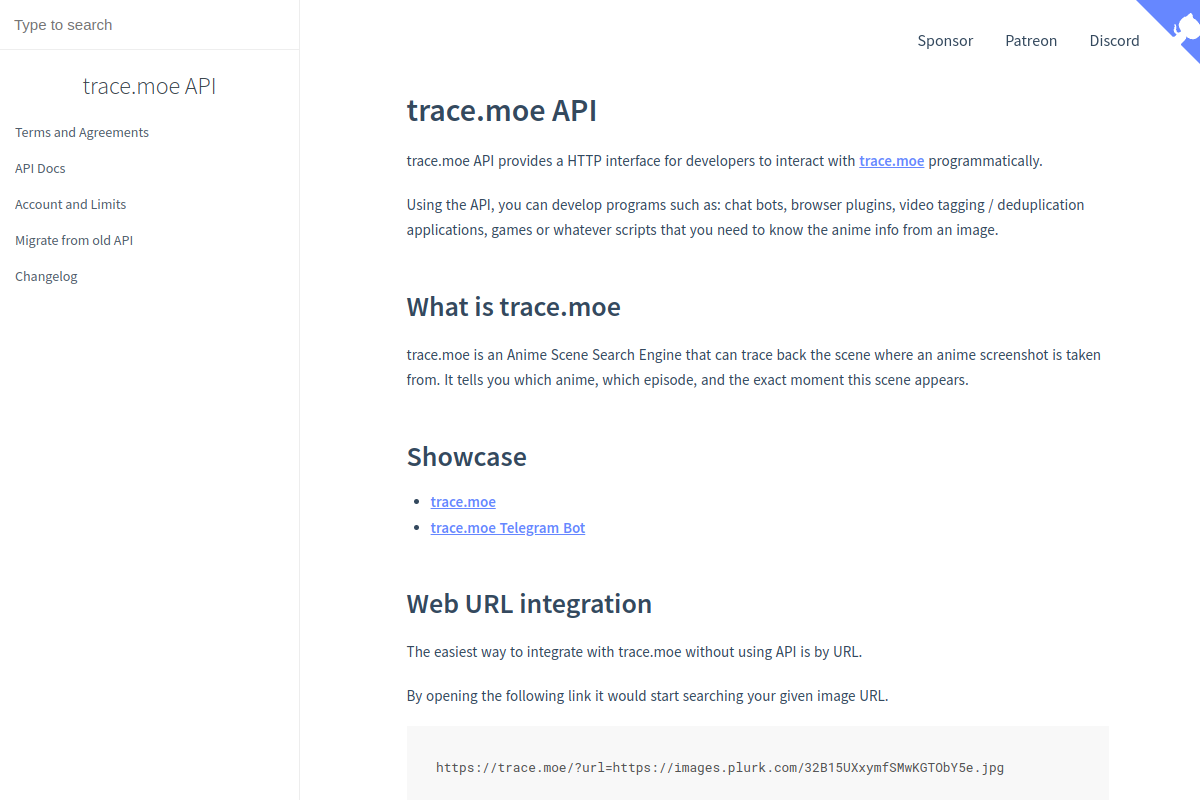Go to the API Docs page
Viewport: 1200px width, 800px height.
tap(40, 168)
